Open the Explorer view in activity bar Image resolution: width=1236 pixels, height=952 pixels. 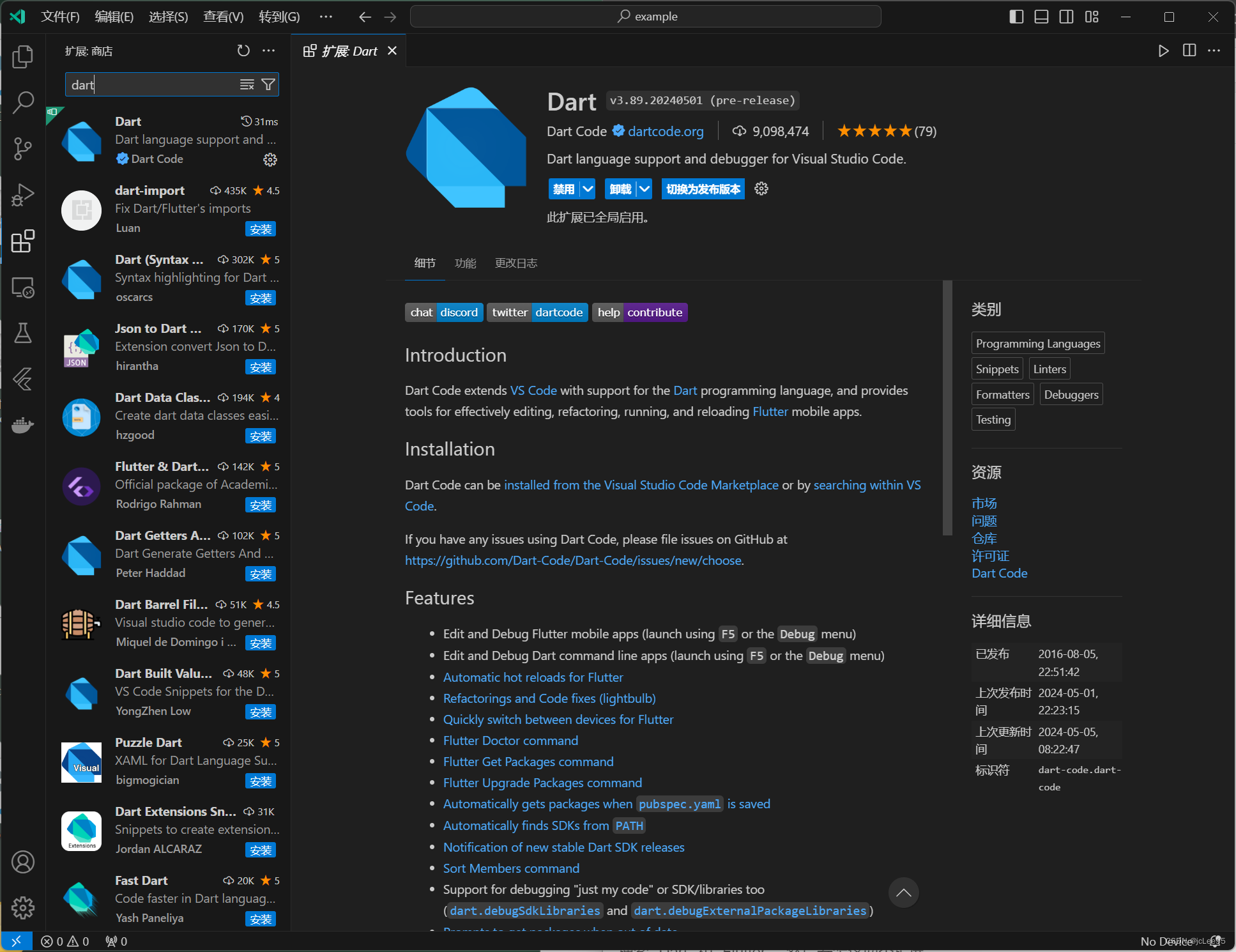pos(23,57)
